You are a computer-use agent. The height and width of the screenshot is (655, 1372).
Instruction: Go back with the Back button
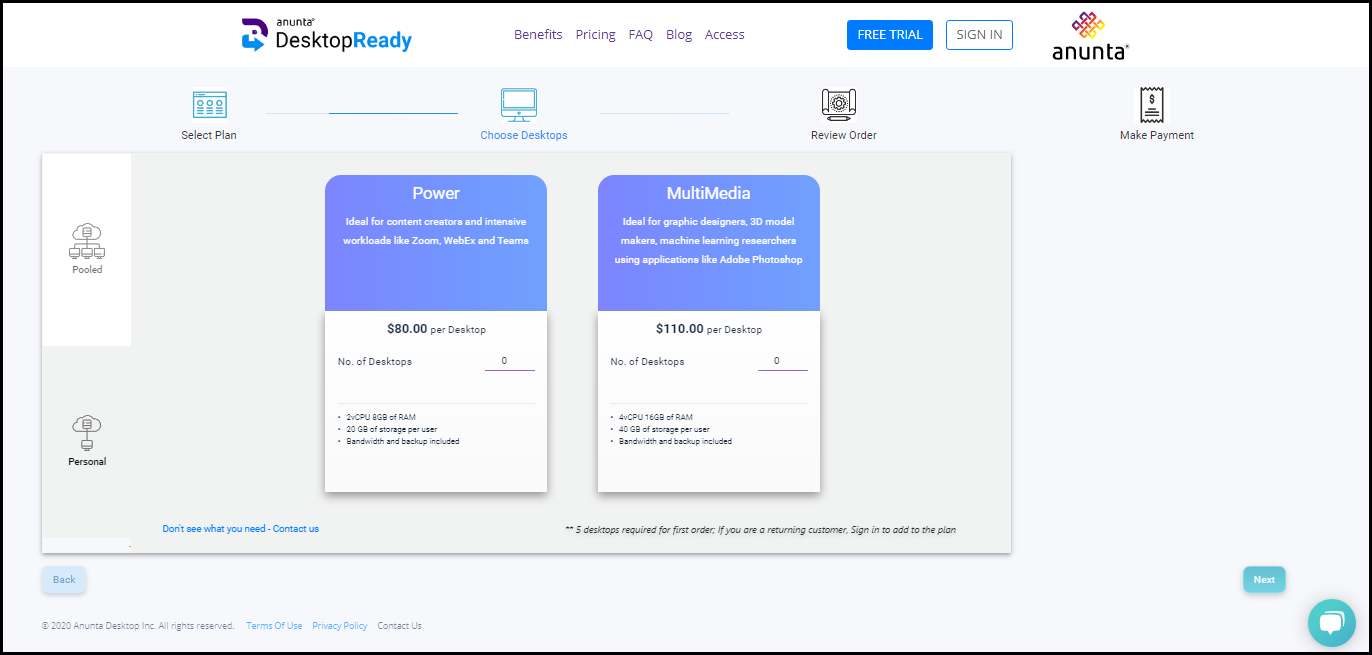(x=64, y=580)
